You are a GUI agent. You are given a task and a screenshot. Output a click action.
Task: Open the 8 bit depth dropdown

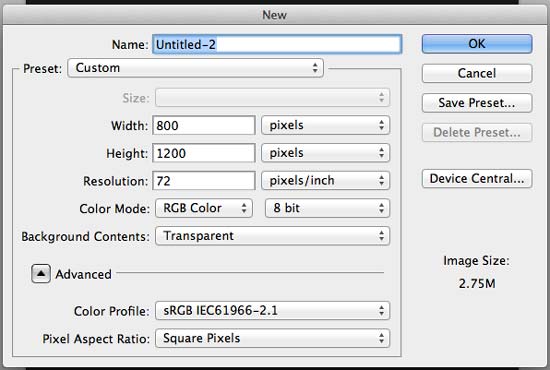(327, 208)
